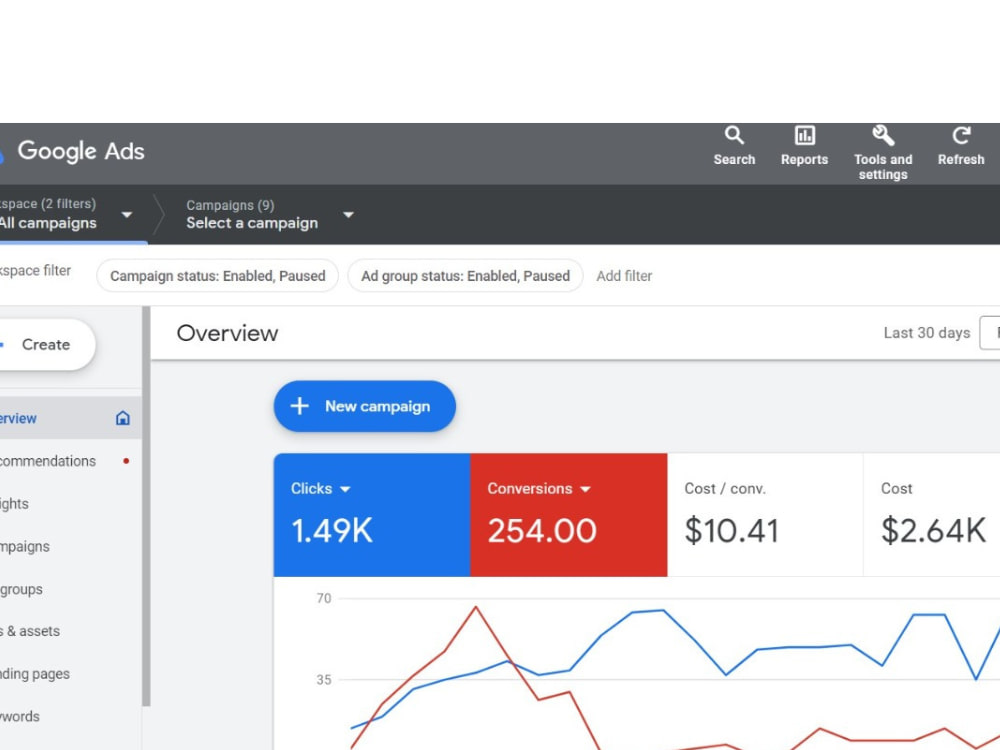Click the Overview page heading
This screenshot has height=750, width=1000.
227,333
